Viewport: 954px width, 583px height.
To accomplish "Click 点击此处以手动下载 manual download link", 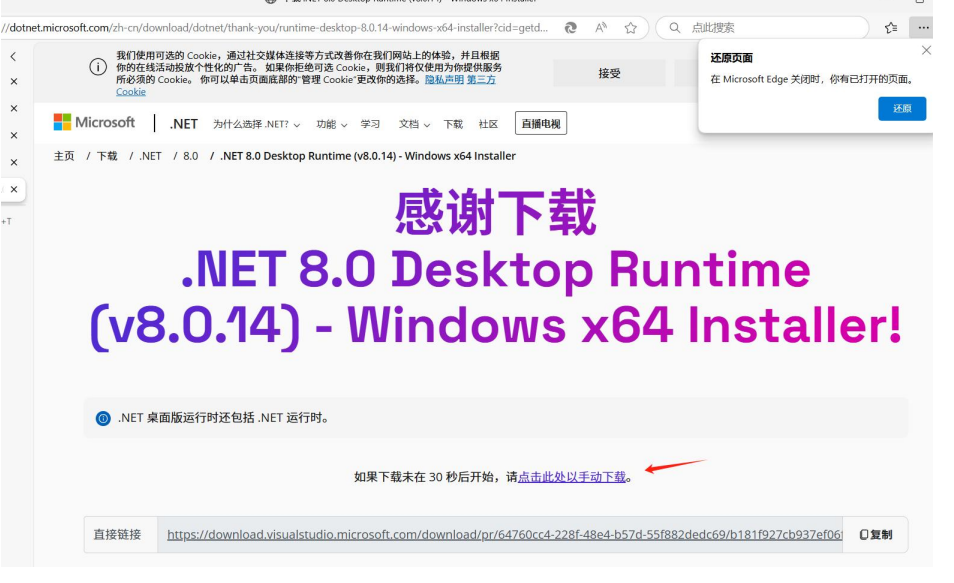I will 572,477.
